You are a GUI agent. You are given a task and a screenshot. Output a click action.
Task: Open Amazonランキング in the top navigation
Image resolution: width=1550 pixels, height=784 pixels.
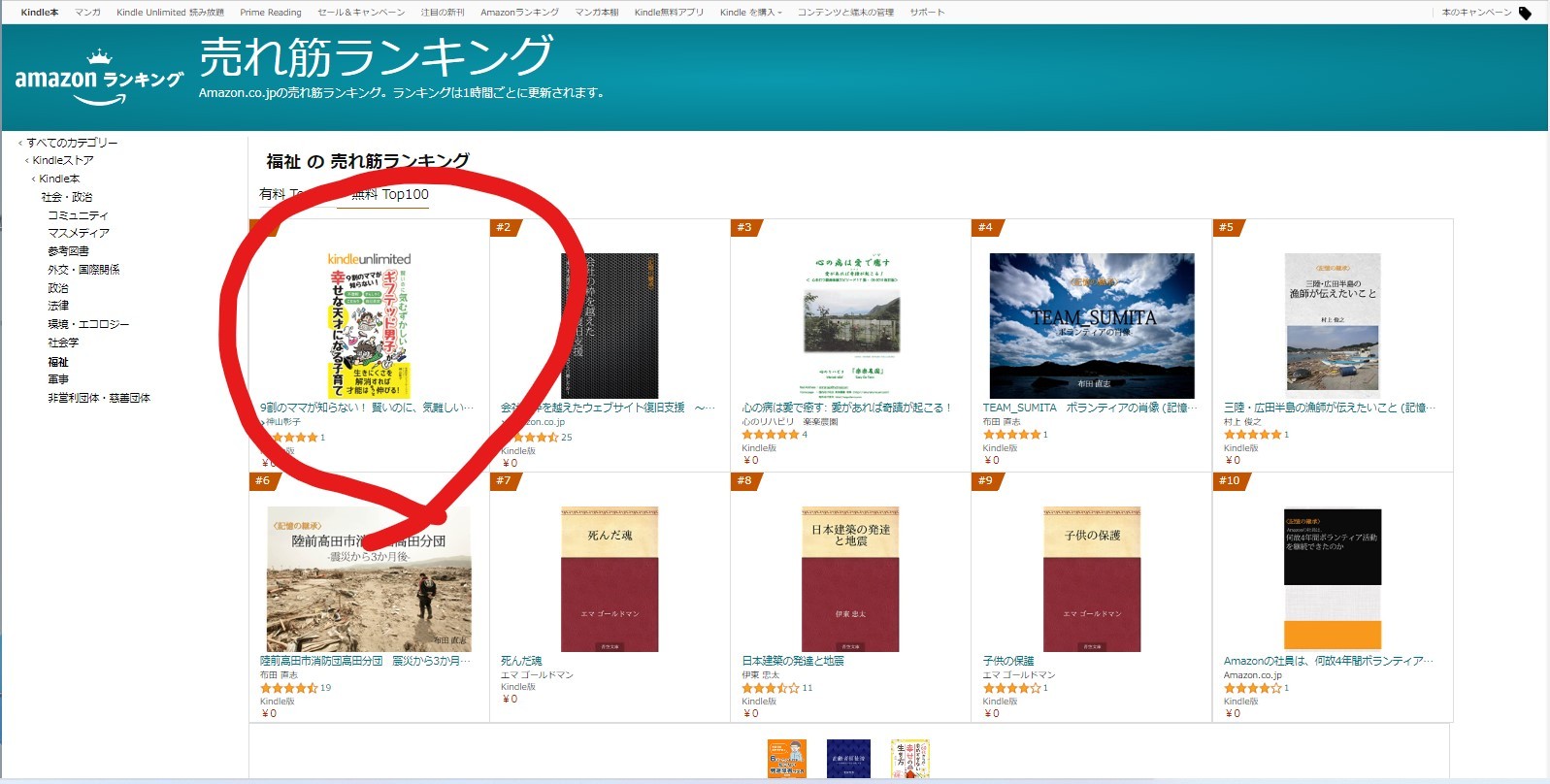pos(519,13)
